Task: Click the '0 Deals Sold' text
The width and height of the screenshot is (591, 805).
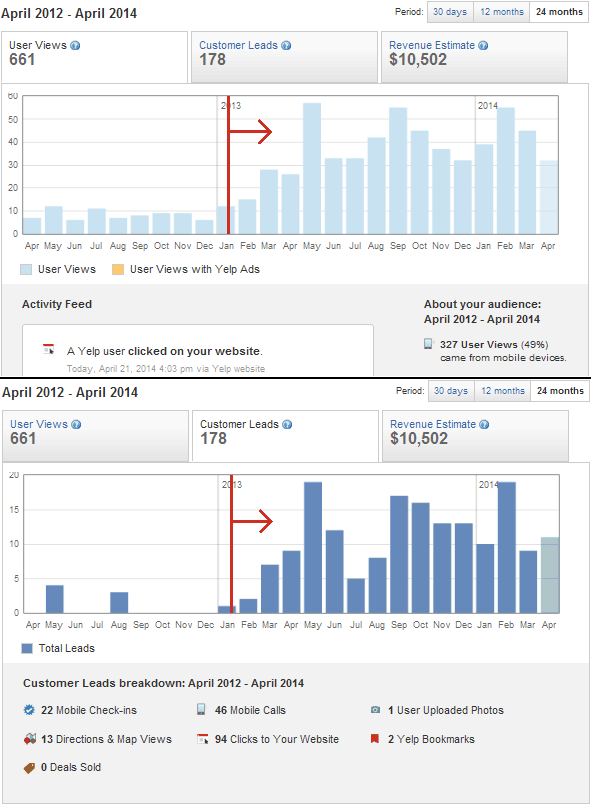Action: click(71, 768)
